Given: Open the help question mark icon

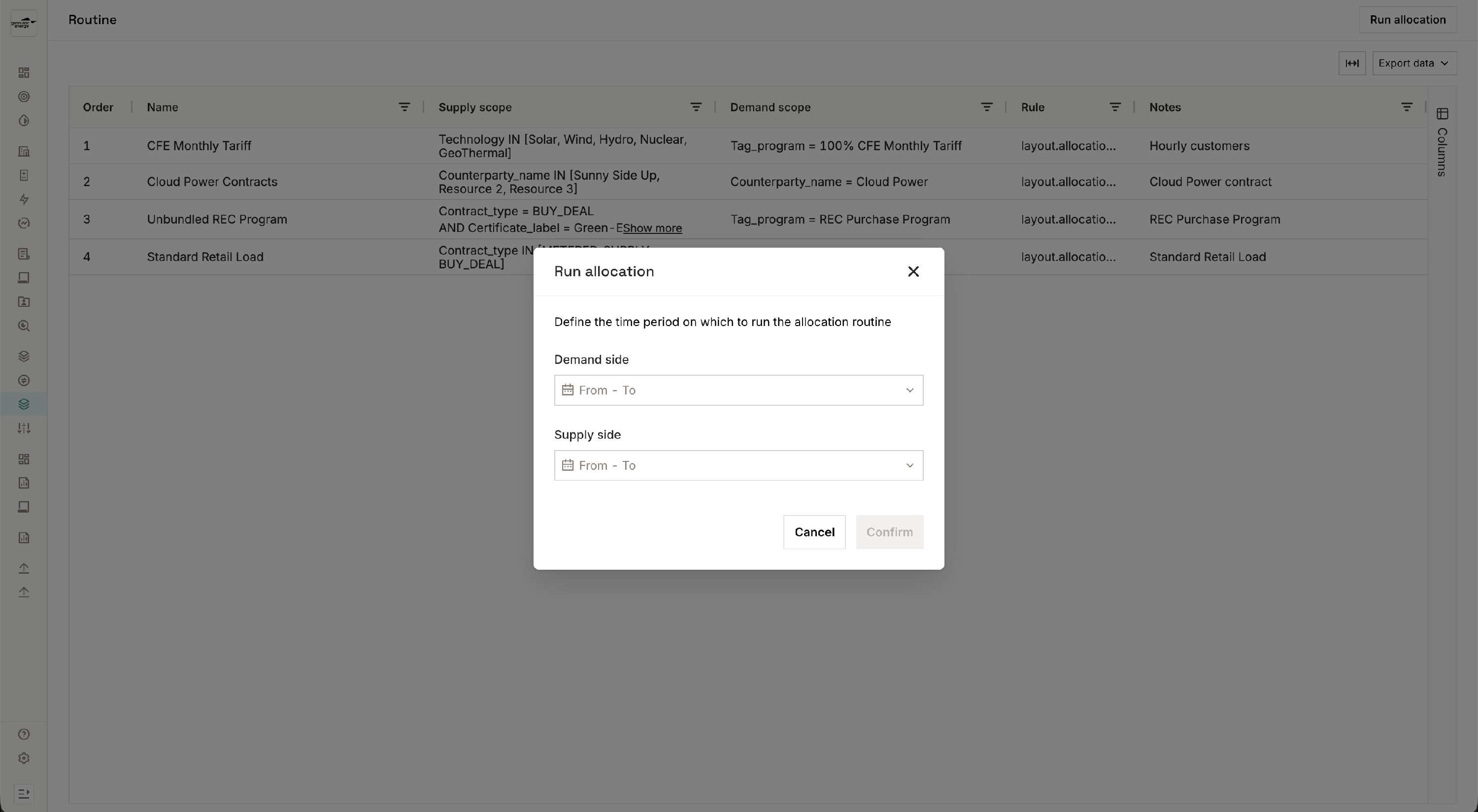Looking at the screenshot, I should coord(24,734).
